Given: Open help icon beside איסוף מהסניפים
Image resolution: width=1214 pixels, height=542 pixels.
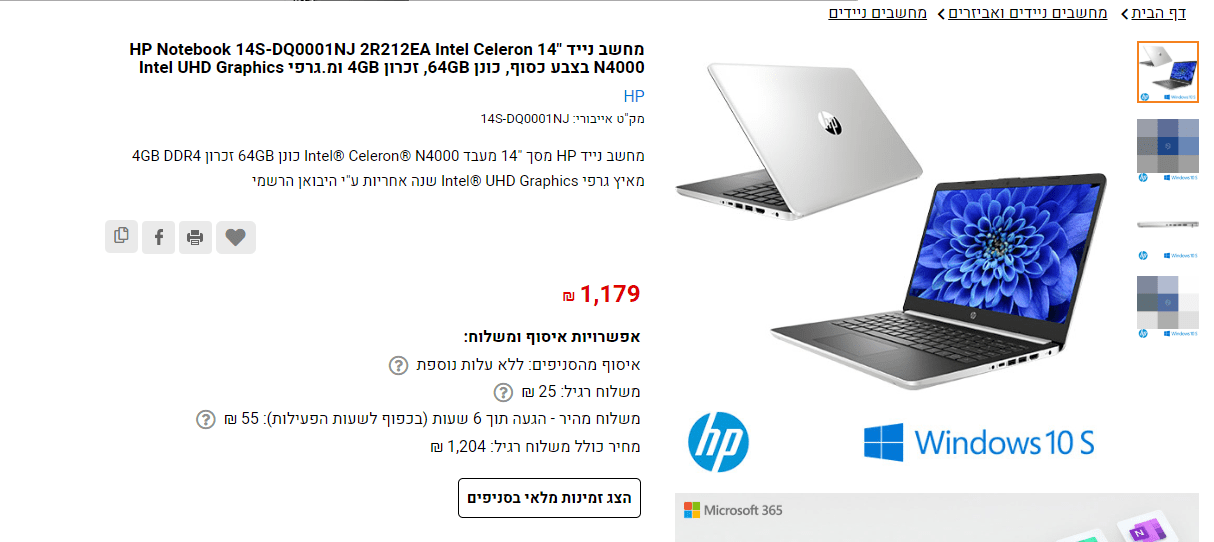Looking at the screenshot, I should pos(398,365).
